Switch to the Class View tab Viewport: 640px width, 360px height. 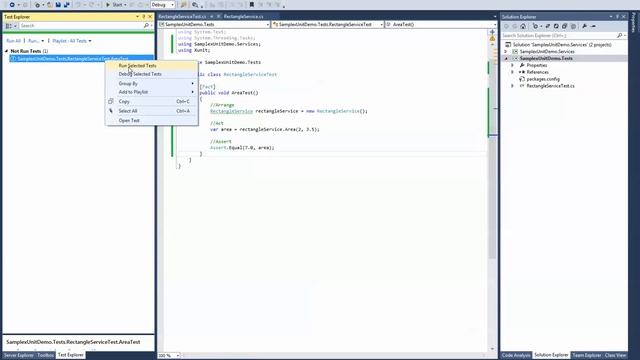[x=616, y=356]
